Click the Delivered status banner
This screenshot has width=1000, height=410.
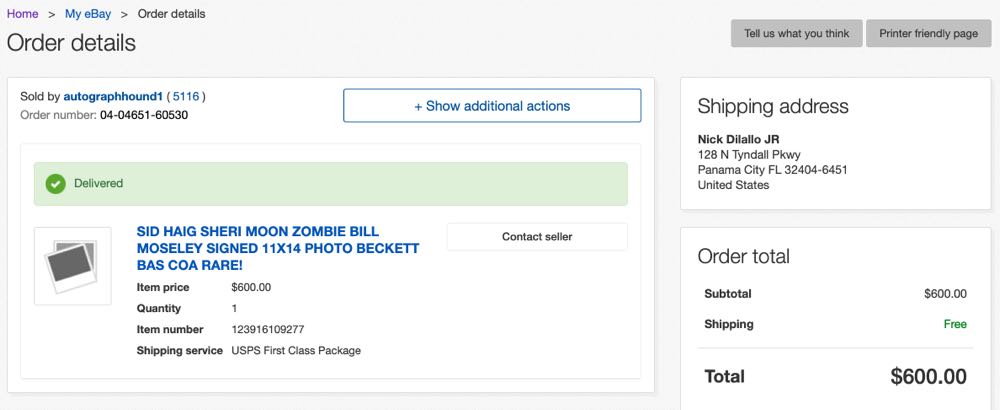[x=330, y=184]
